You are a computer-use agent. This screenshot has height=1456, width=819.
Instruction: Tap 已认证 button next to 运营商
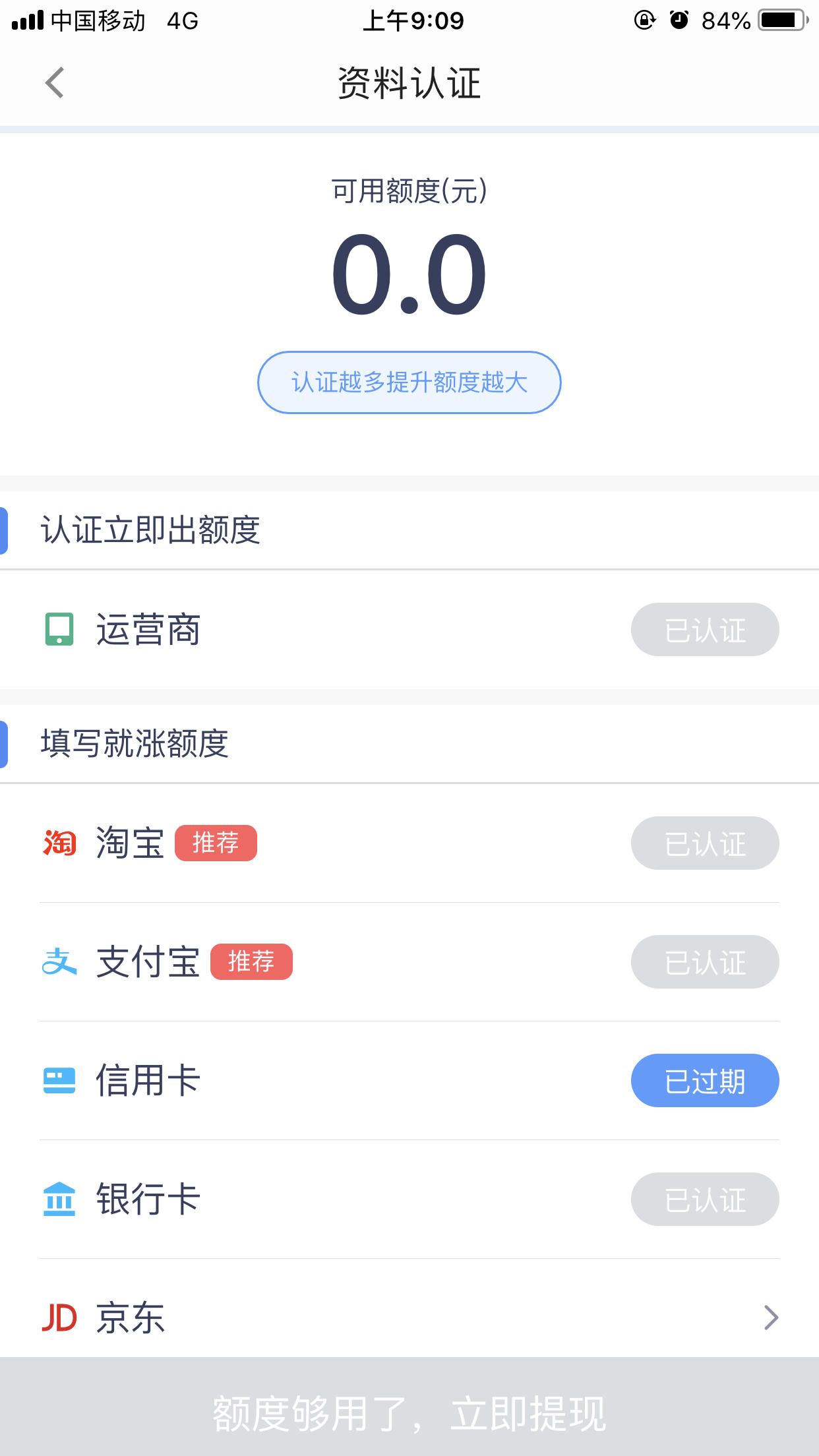pyautogui.click(x=705, y=629)
